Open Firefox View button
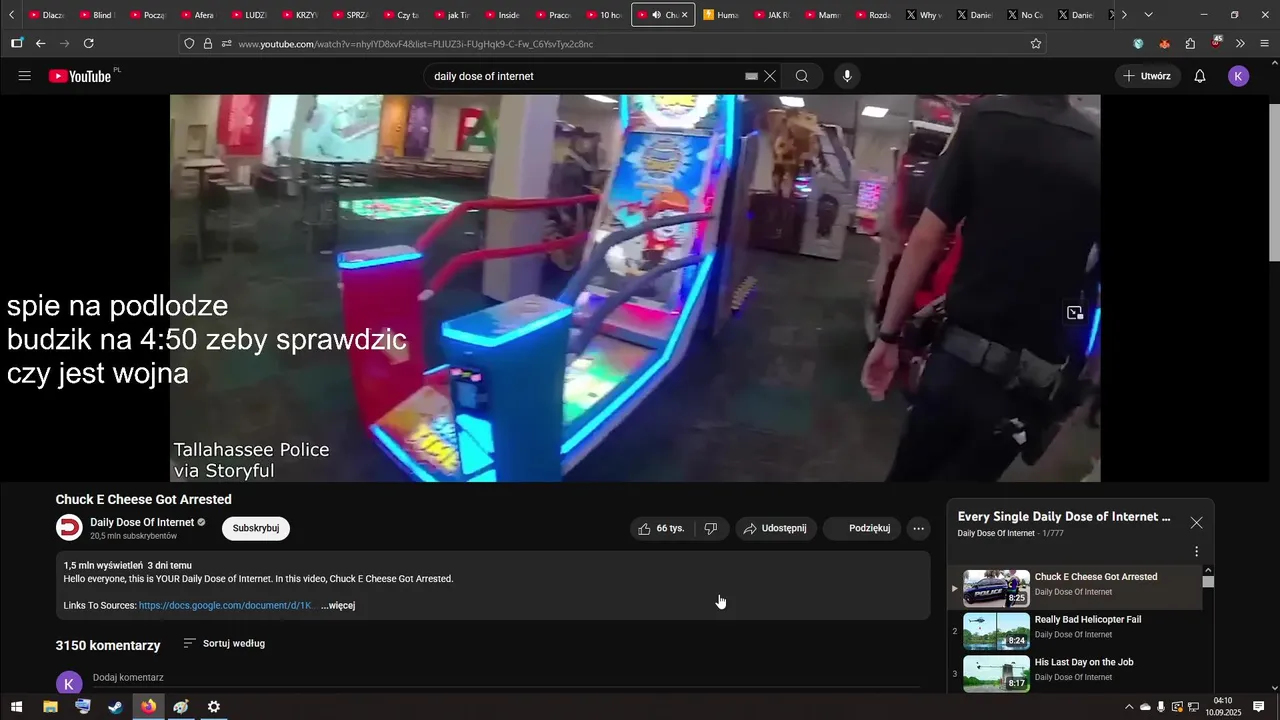1280x720 pixels. tap(17, 43)
